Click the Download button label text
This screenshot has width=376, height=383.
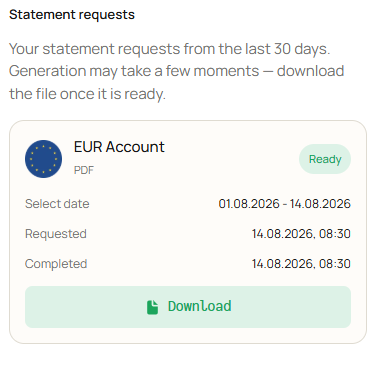[199, 306]
